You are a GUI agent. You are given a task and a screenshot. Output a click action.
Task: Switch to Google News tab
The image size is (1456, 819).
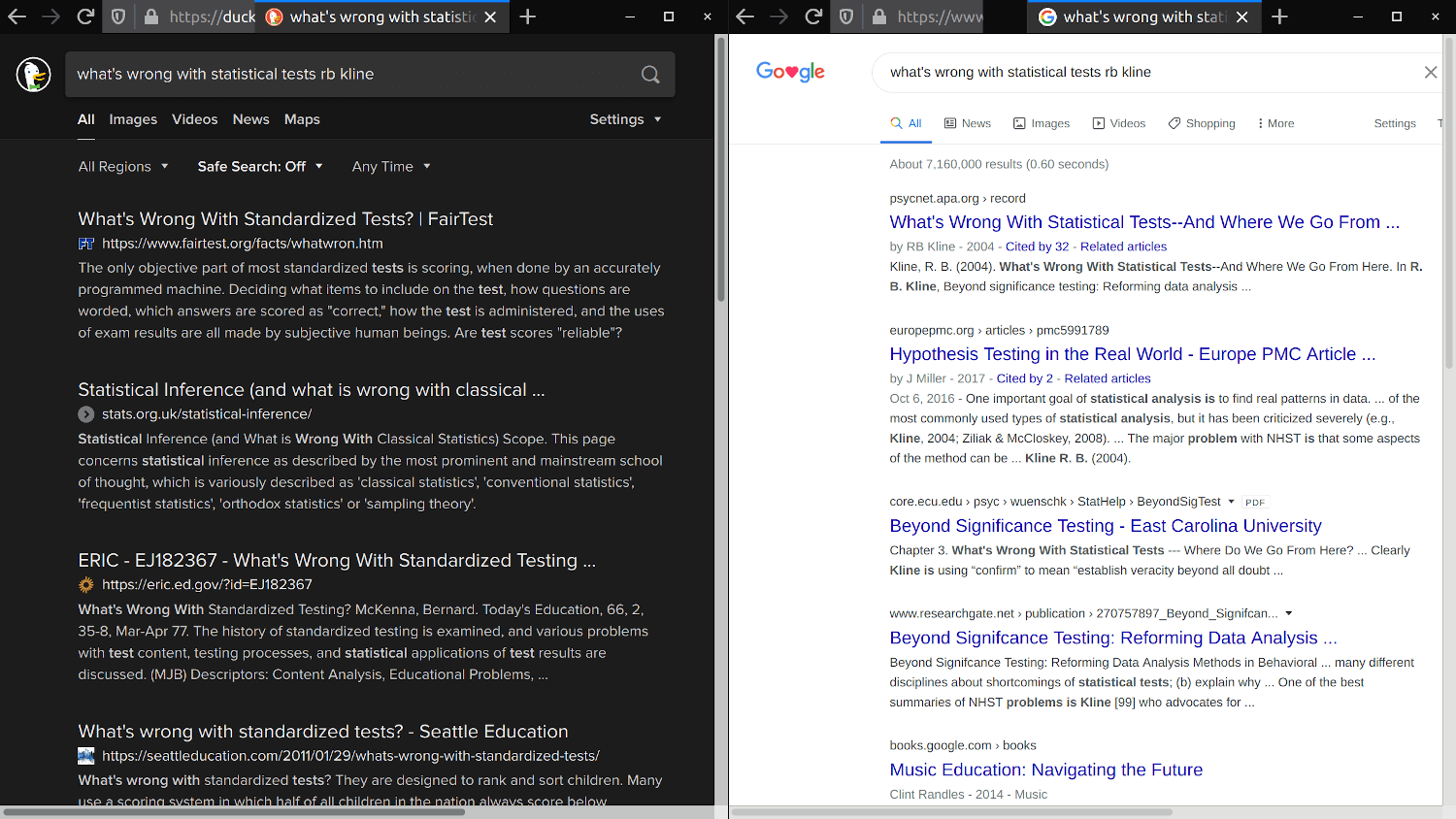pos(967,123)
